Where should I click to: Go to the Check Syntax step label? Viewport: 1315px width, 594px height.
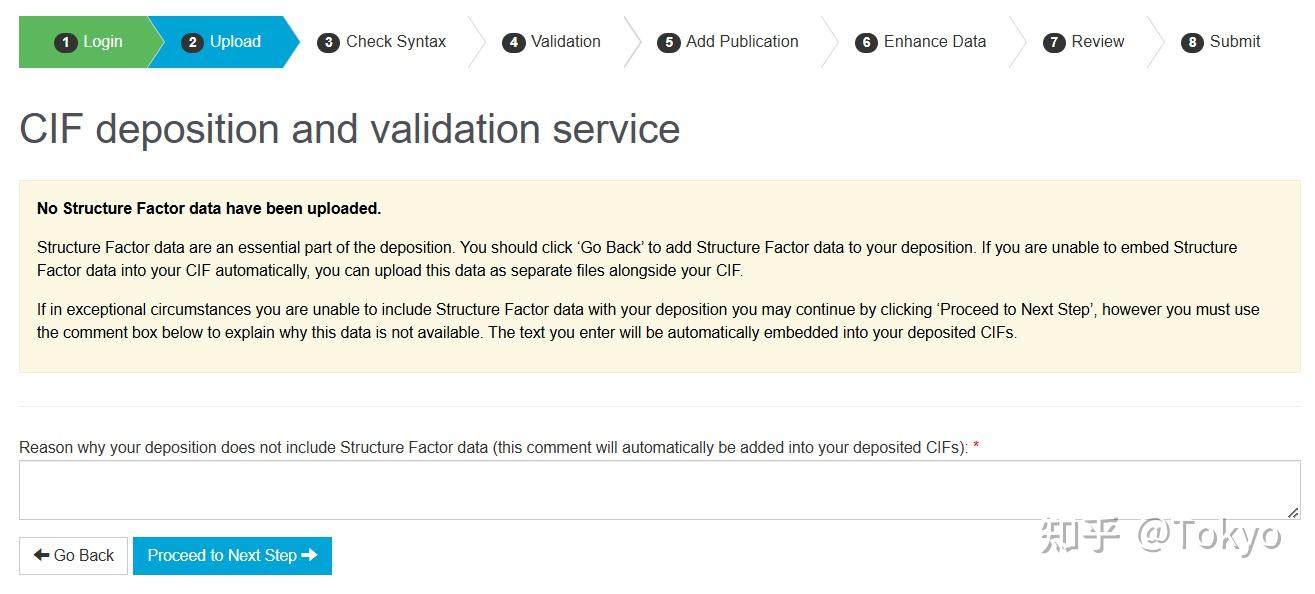pyautogui.click(x=396, y=42)
